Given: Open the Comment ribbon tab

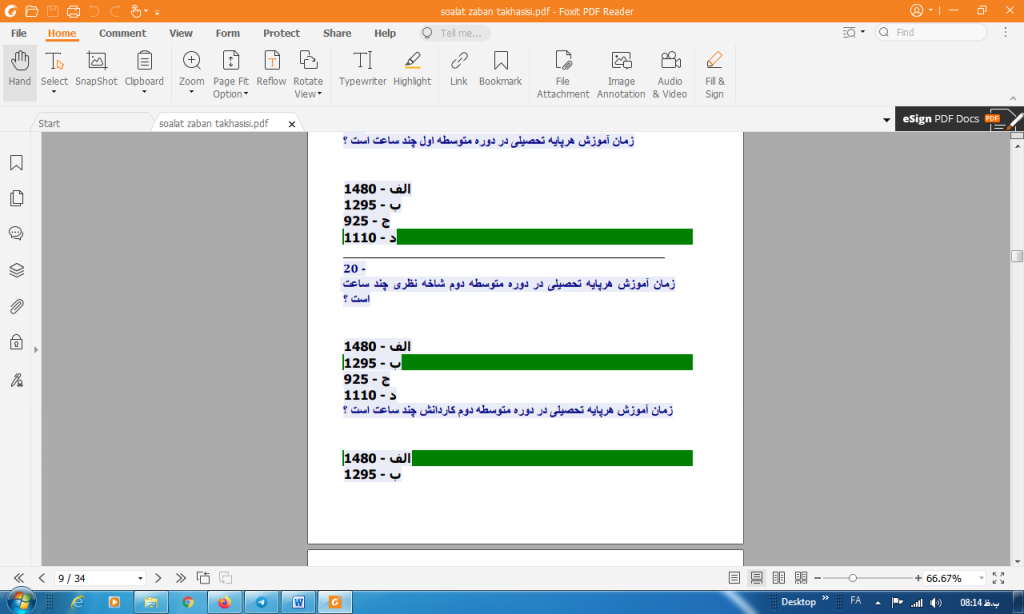Looking at the screenshot, I should tap(122, 33).
